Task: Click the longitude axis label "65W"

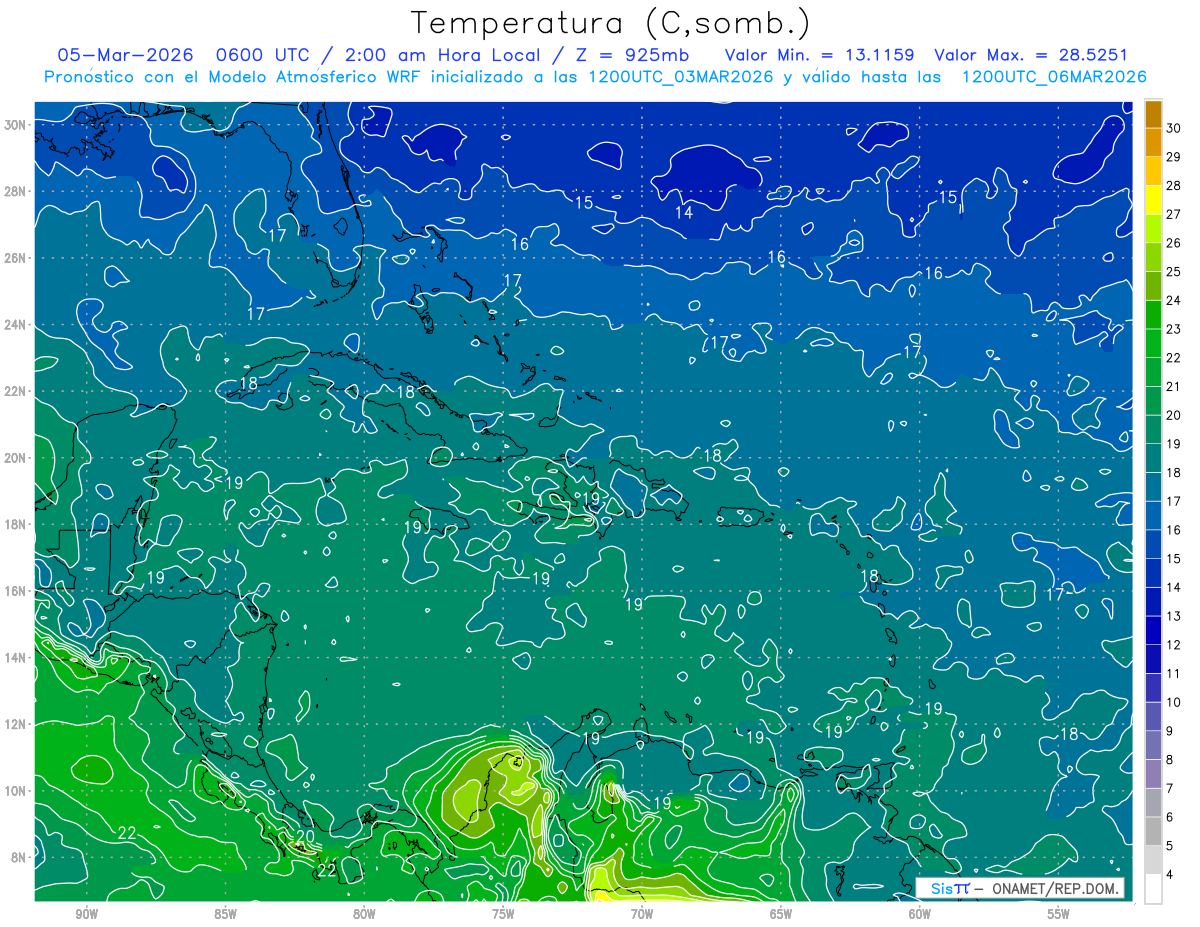Action: click(781, 914)
